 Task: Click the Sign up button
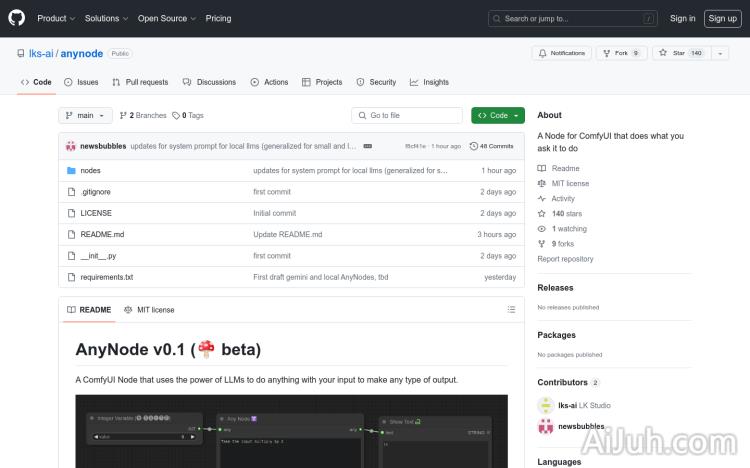pyautogui.click(x=723, y=19)
